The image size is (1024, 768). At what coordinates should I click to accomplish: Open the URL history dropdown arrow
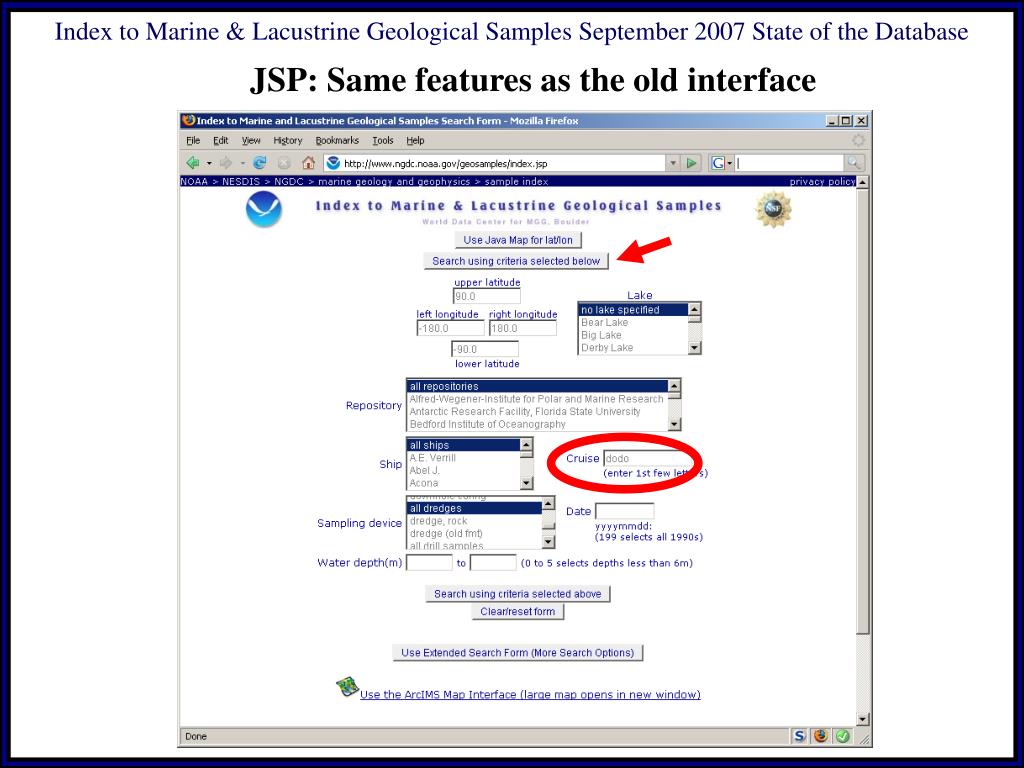tap(673, 163)
